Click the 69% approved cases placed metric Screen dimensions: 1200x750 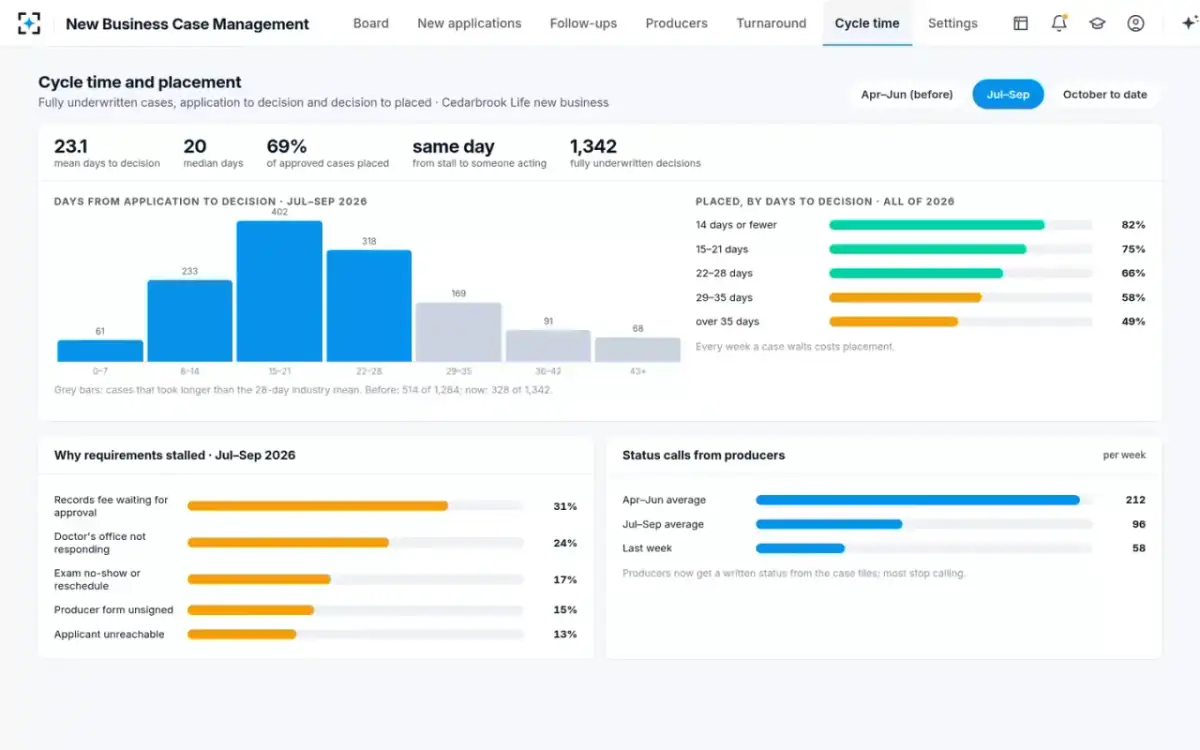[x=327, y=153]
